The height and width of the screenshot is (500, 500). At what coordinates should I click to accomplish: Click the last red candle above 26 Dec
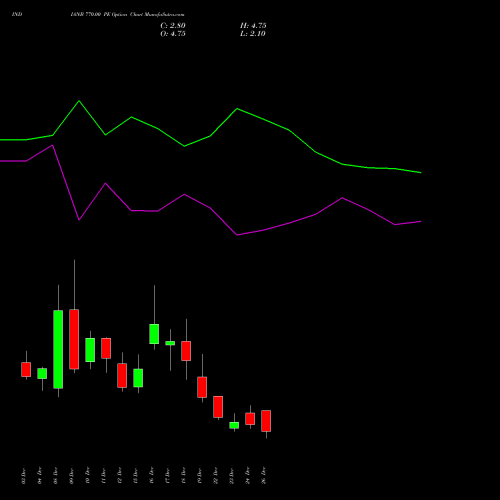(x=266, y=421)
